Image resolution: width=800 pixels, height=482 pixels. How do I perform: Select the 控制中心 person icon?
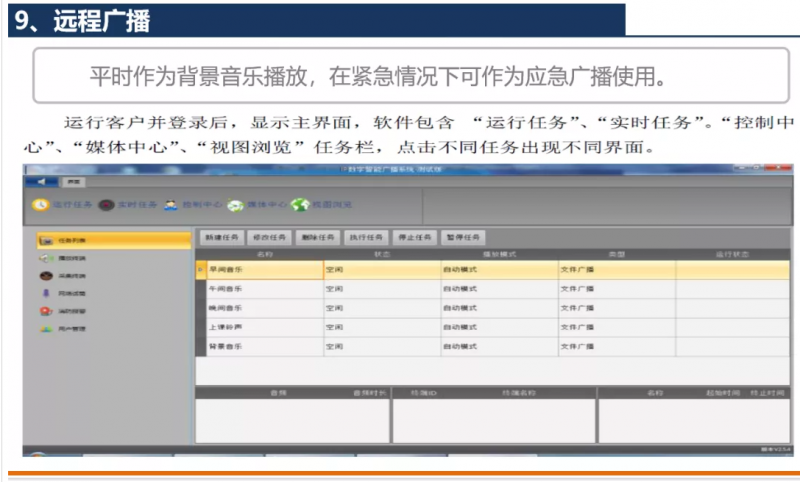coord(171,205)
